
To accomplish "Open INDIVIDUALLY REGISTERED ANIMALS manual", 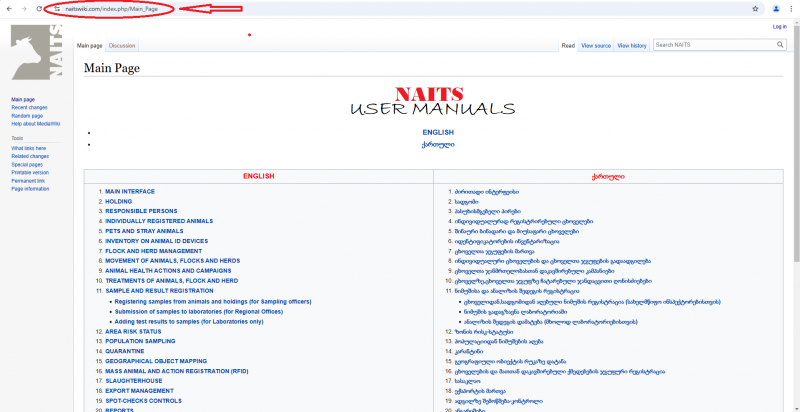I will (159, 221).
